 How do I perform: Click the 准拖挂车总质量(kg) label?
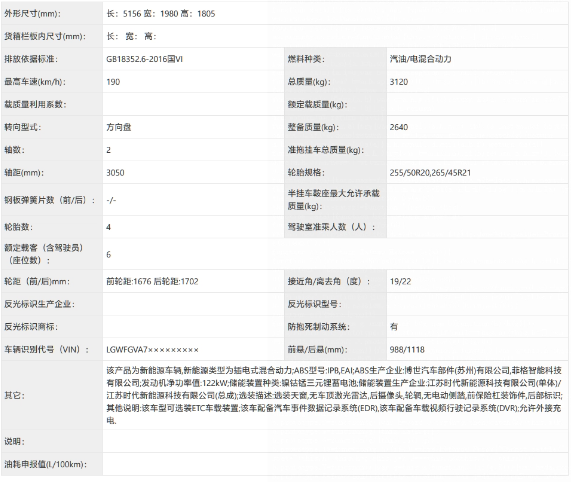pyautogui.click(x=326, y=150)
